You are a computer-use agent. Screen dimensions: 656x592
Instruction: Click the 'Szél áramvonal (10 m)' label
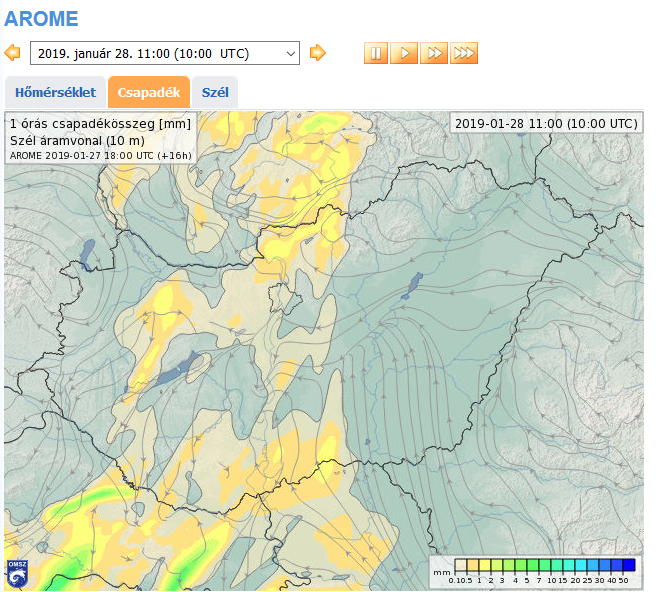(x=77, y=141)
